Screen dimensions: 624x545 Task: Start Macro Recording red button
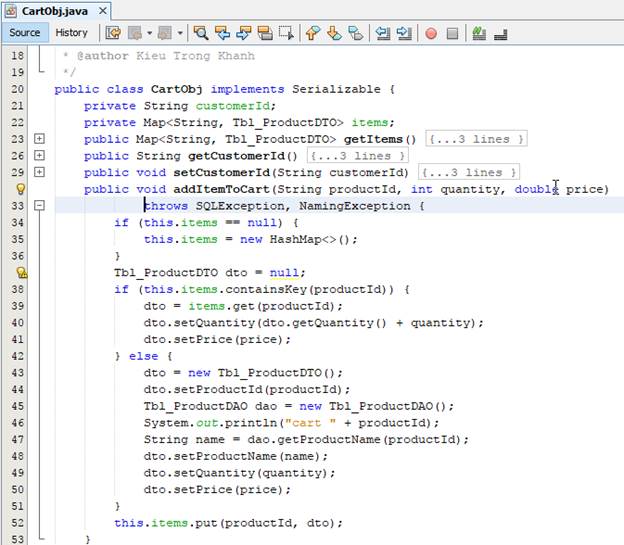[431, 33]
